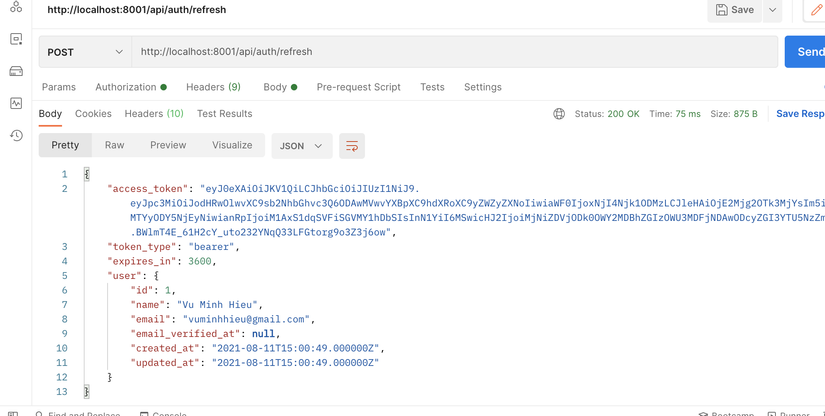This screenshot has width=825, height=416.
Task: Click the globe network icon beside Status
Action: 559,114
